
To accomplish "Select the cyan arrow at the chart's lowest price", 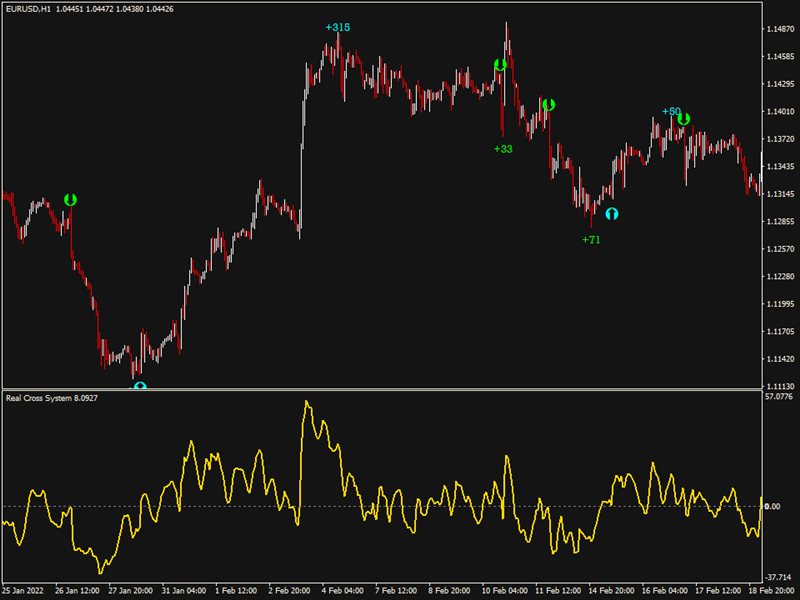I will pos(140,385).
